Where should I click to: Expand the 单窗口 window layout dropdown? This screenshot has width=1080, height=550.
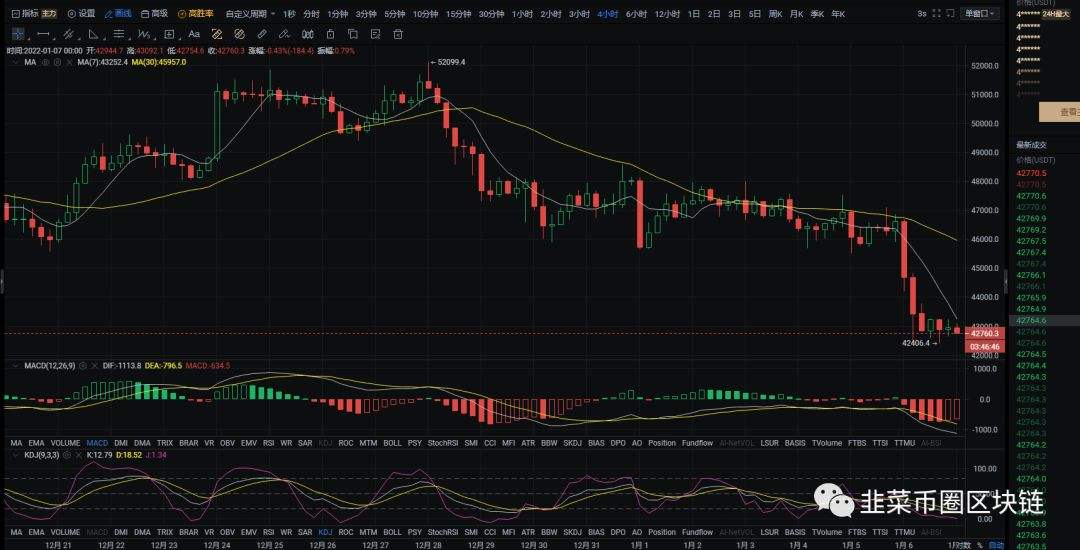[977, 14]
